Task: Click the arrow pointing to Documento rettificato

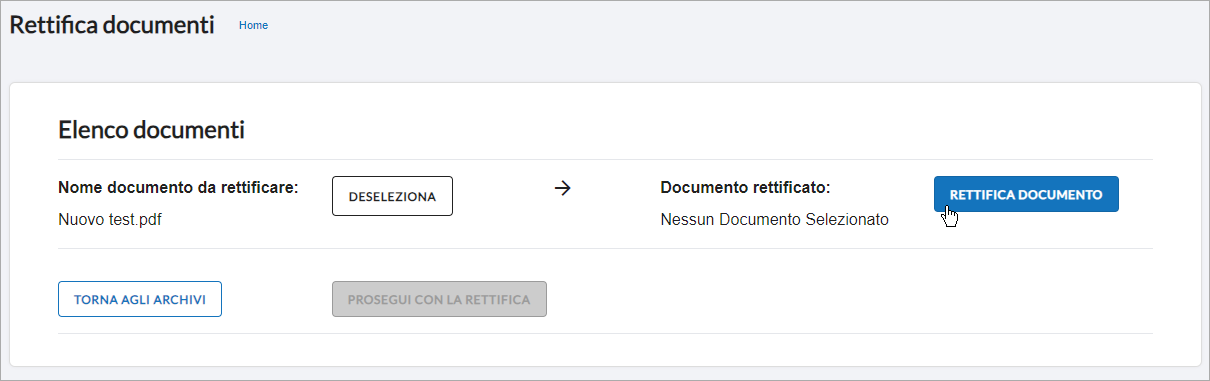Action: (x=562, y=188)
